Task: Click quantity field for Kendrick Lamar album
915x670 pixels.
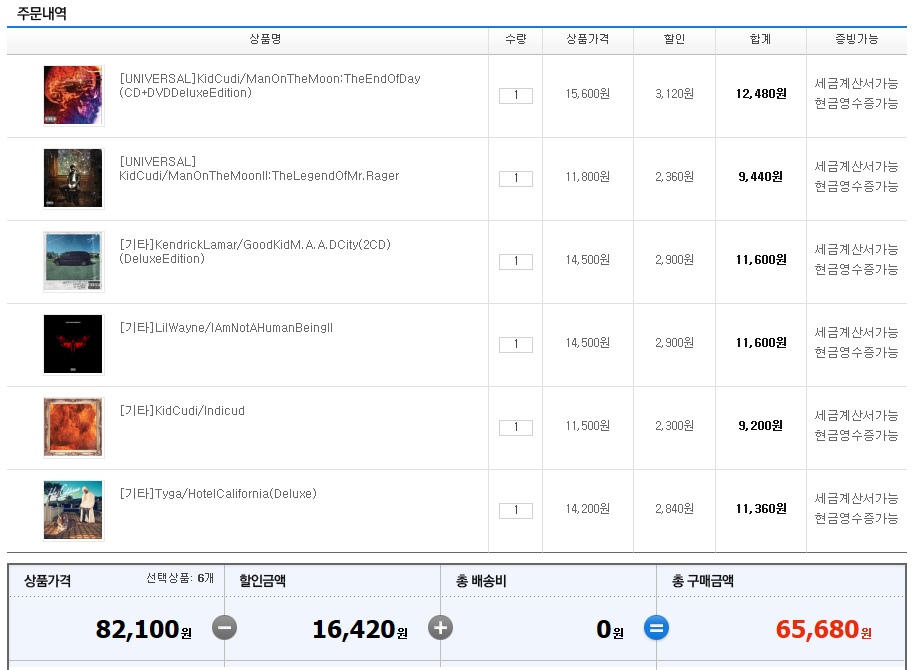Action: 515,262
